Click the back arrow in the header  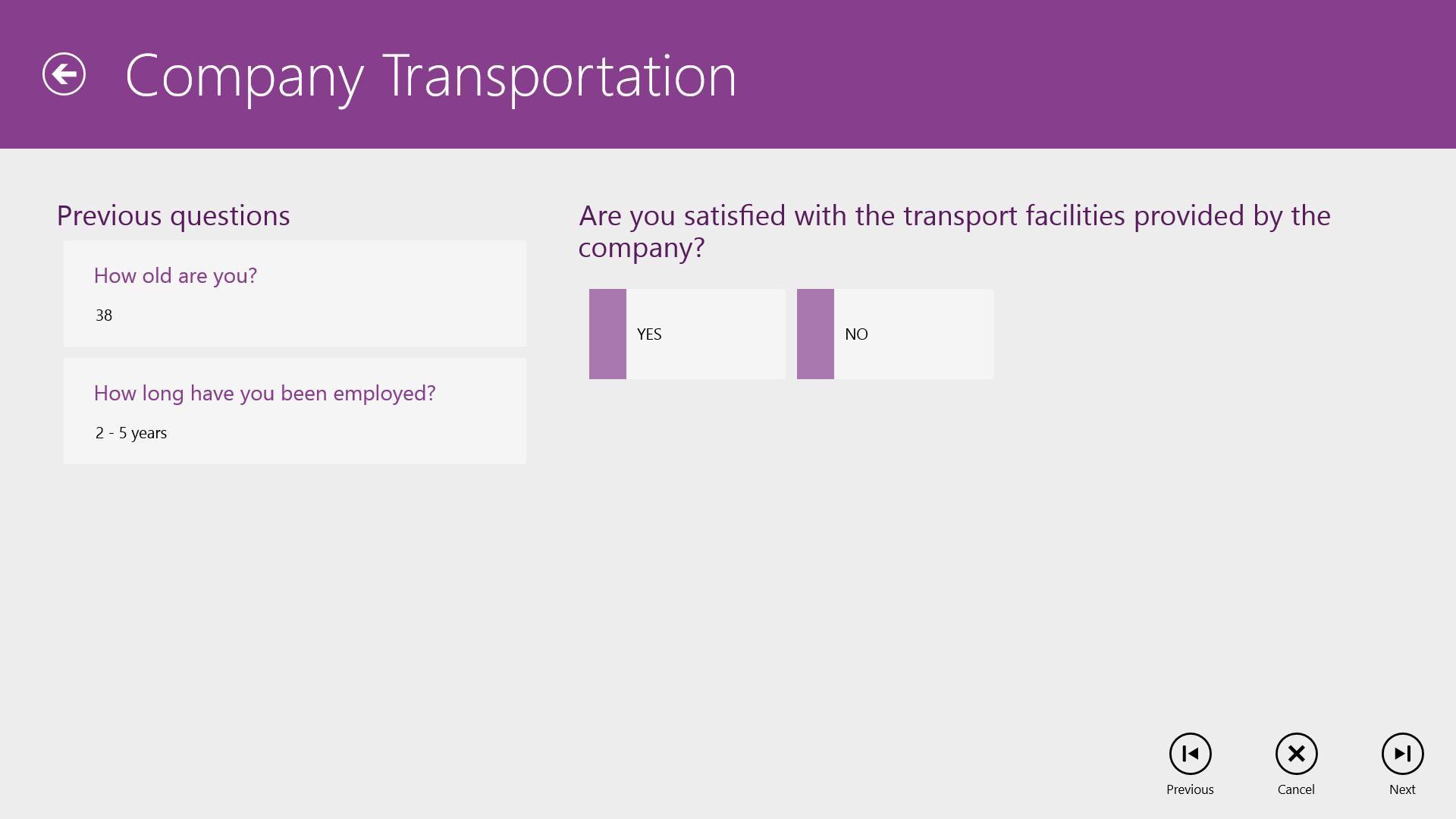tap(64, 74)
